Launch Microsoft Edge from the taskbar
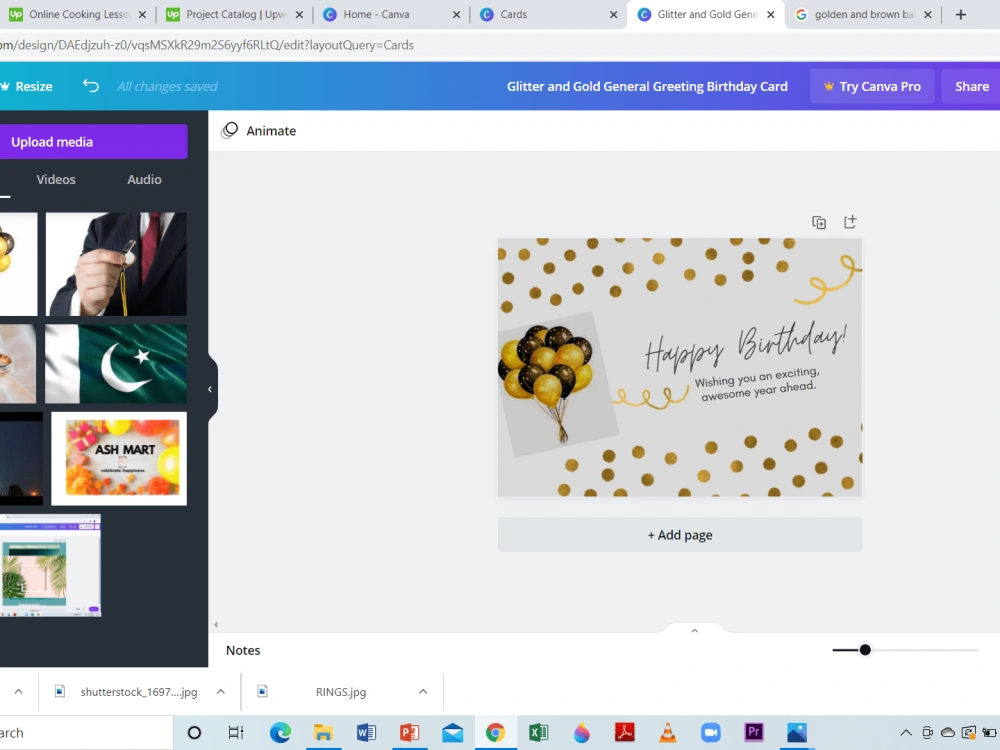The height and width of the screenshot is (750, 1000). pyautogui.click(x=280, y=733)
